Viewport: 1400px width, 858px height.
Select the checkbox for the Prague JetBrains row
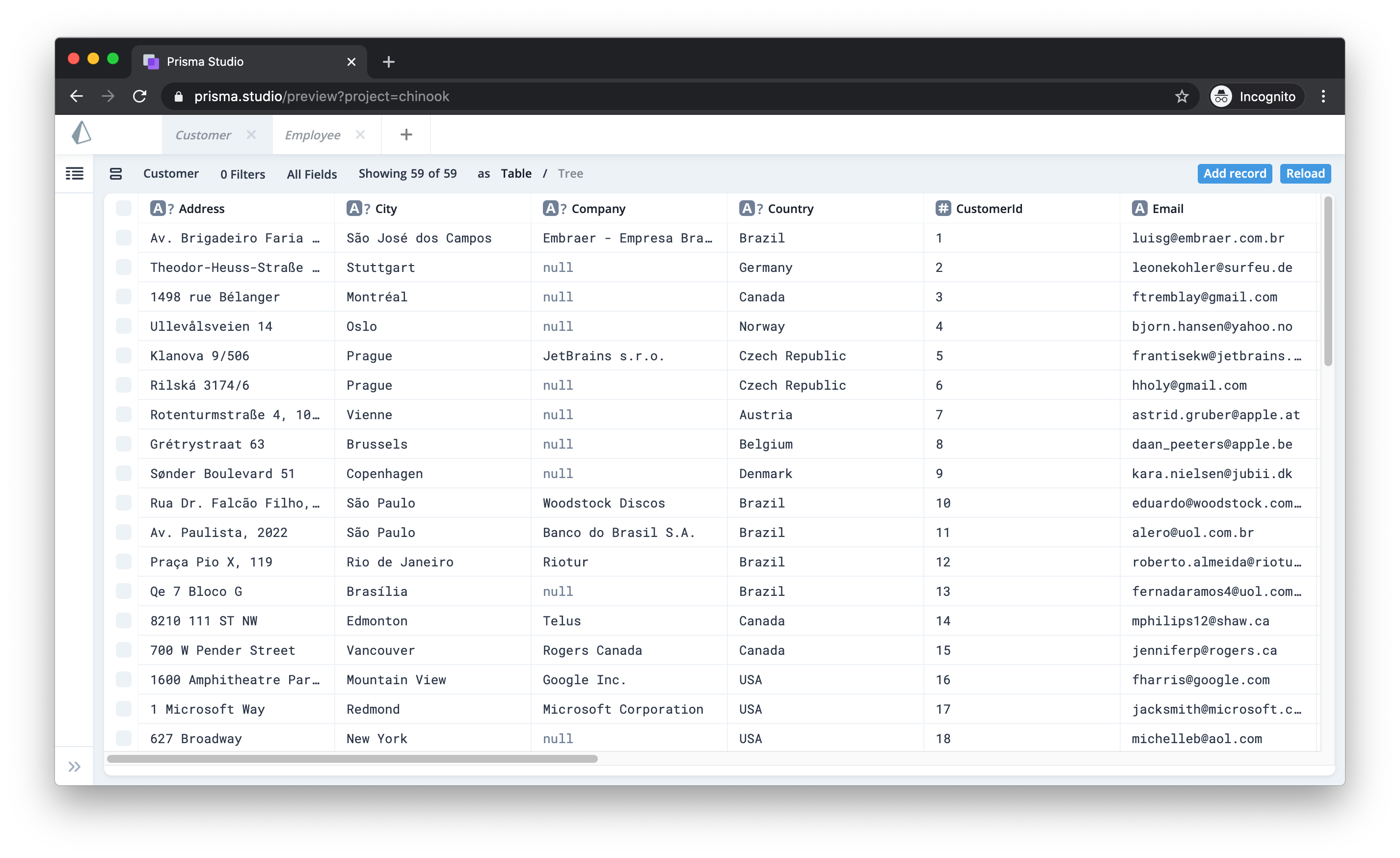click(x=123, y=355)
